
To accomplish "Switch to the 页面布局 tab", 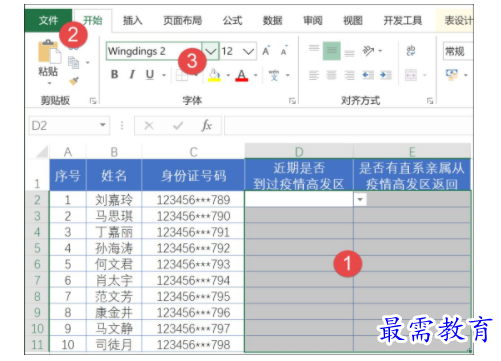I will point(182,21).
